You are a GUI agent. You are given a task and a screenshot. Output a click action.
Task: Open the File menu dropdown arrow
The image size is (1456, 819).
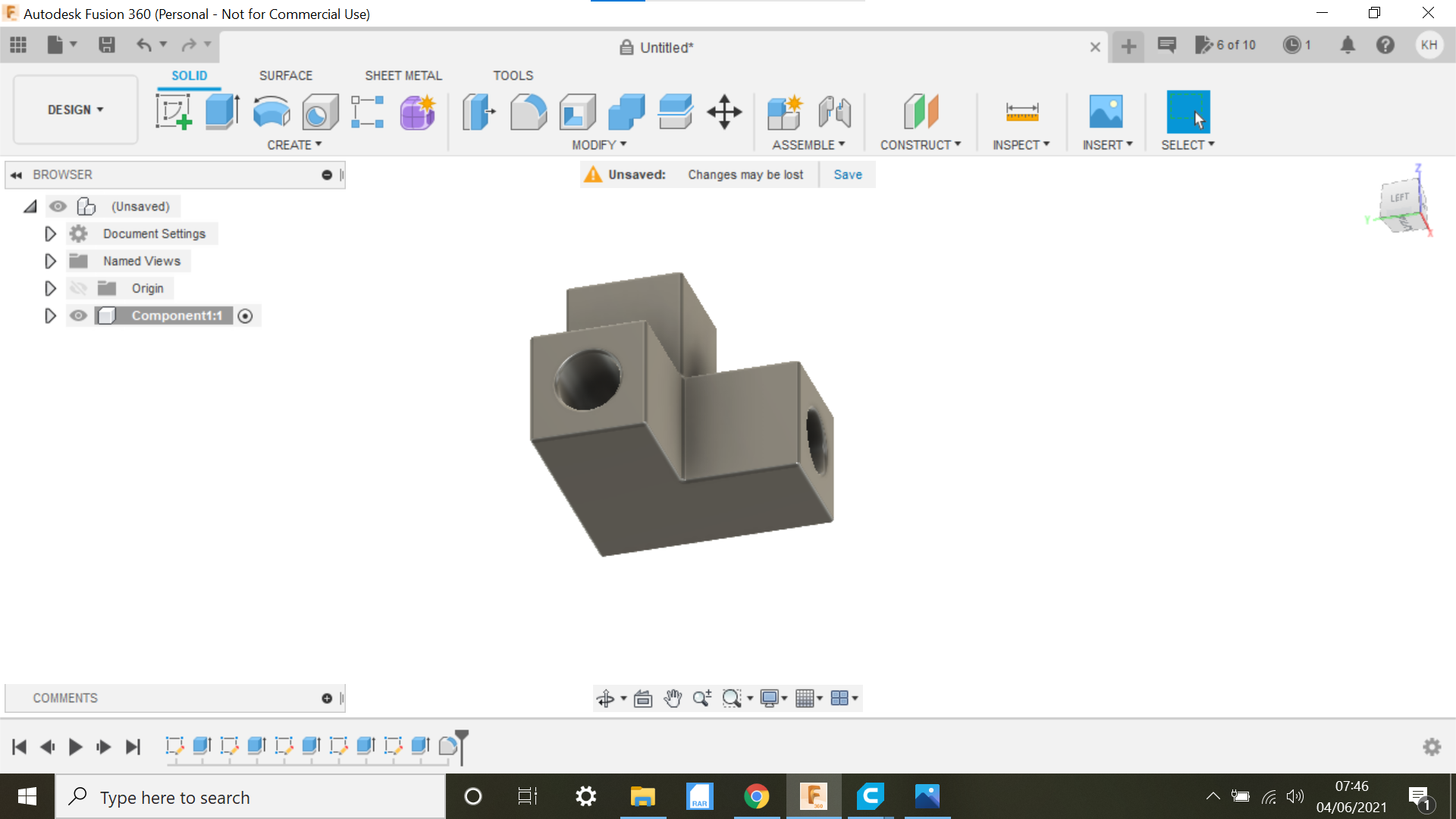[74, 44]
